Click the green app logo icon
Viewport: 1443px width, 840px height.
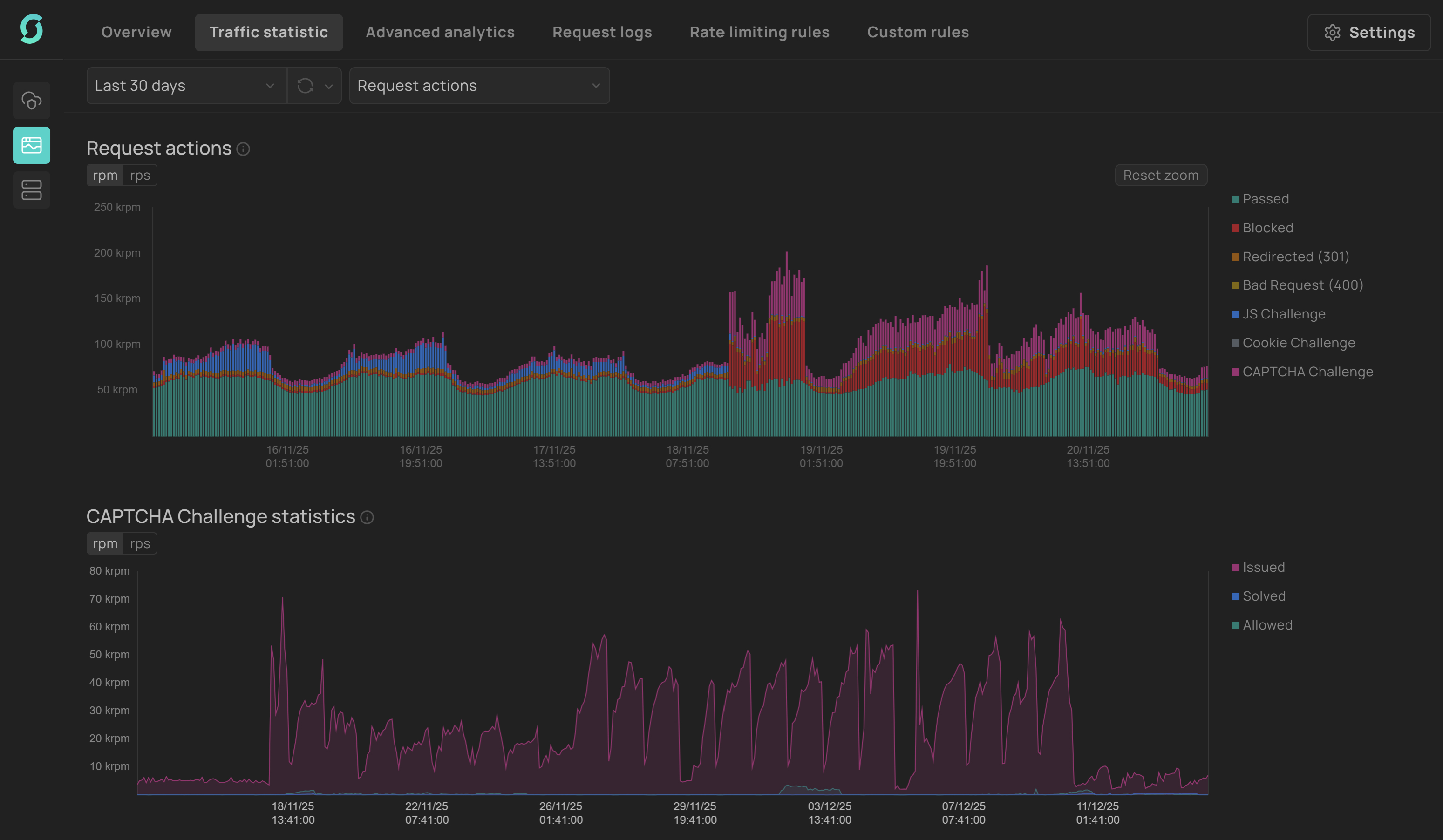click(x=32, y=29)
